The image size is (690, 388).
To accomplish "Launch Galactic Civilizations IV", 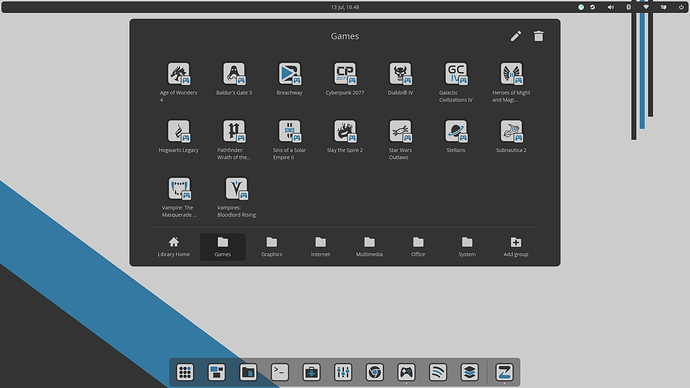I will coord(456,73).
